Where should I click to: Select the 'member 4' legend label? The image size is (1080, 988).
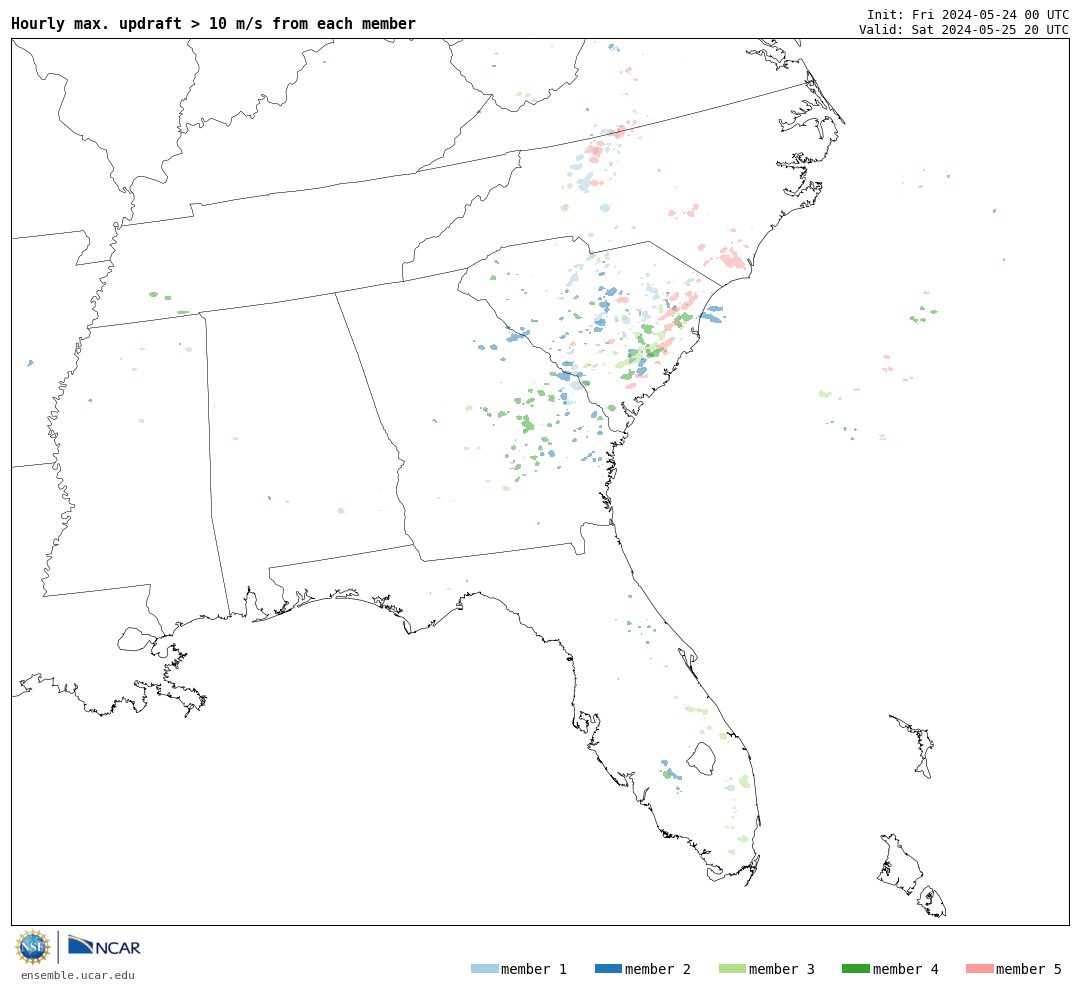pyautogui.click(x=905, y=969)
